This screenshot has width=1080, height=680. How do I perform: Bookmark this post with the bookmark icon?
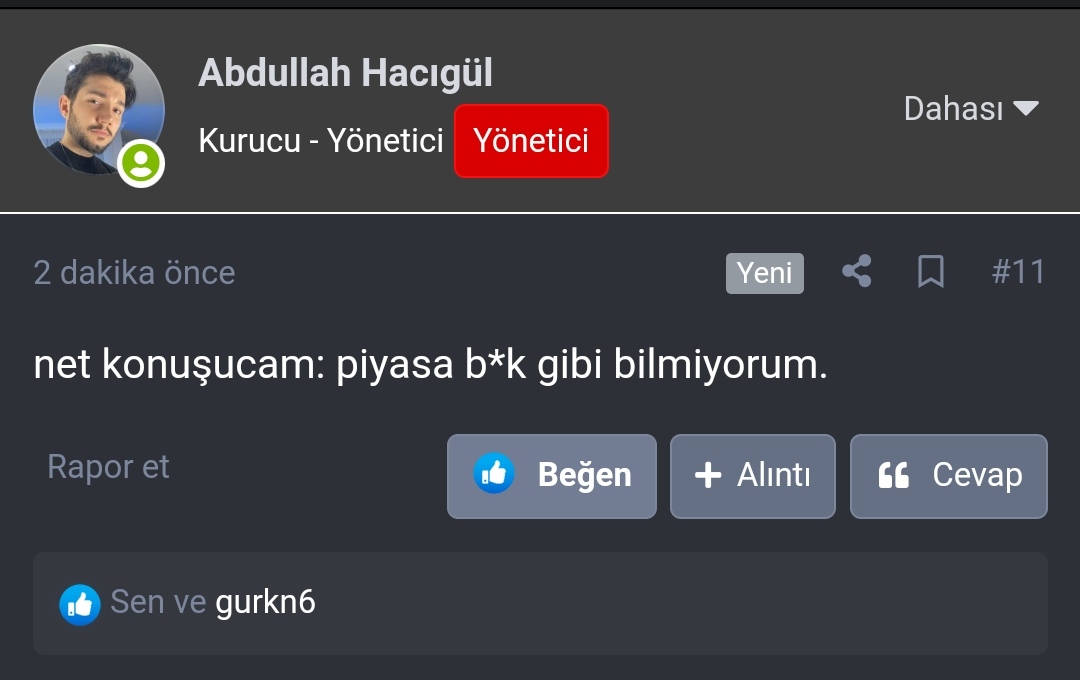pyautogui.click(x=931, y=272)
